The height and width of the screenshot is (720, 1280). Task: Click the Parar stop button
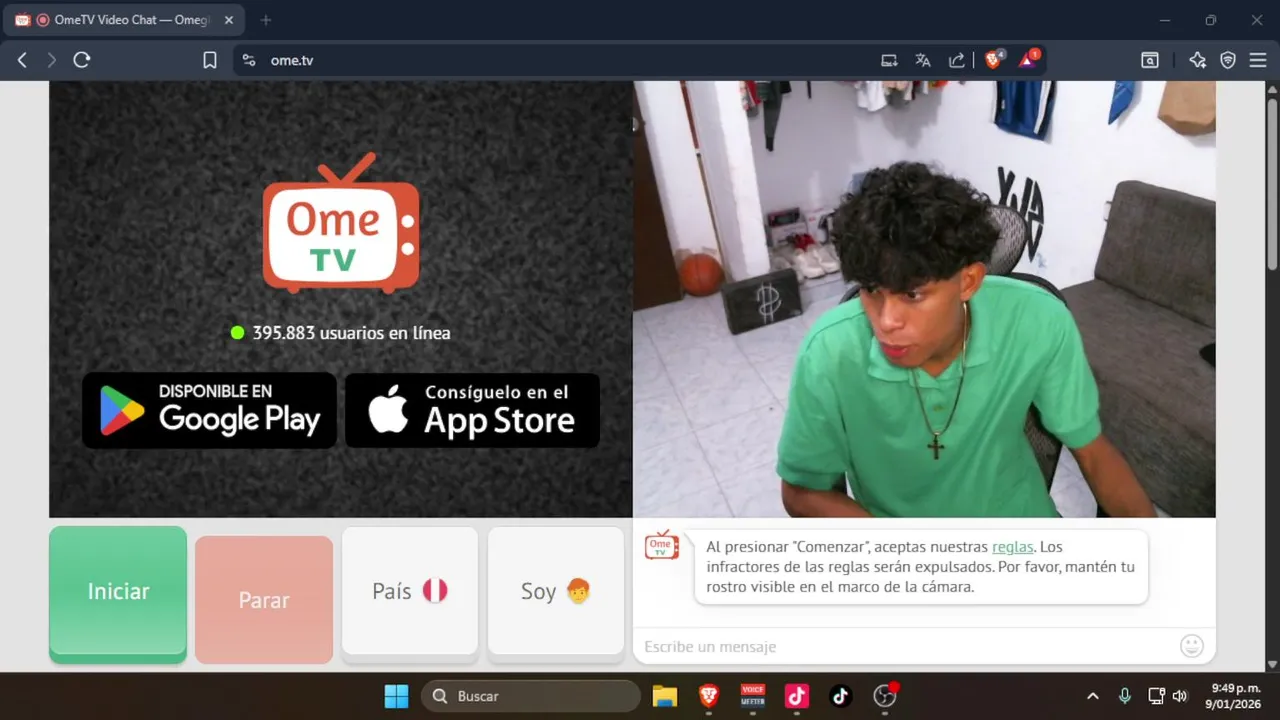click(x=264, y=599)
